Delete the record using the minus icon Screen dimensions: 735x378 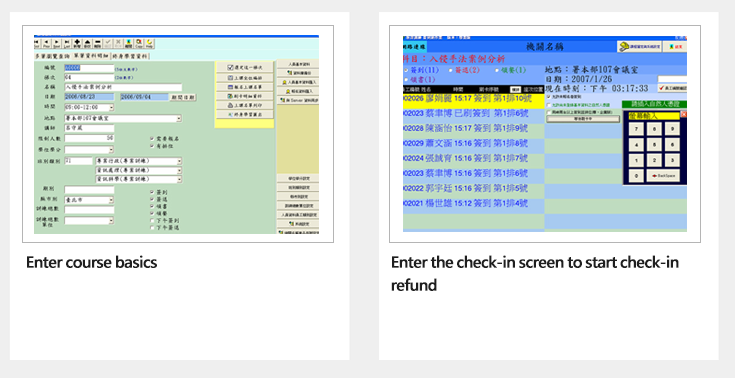pos(98,44)
